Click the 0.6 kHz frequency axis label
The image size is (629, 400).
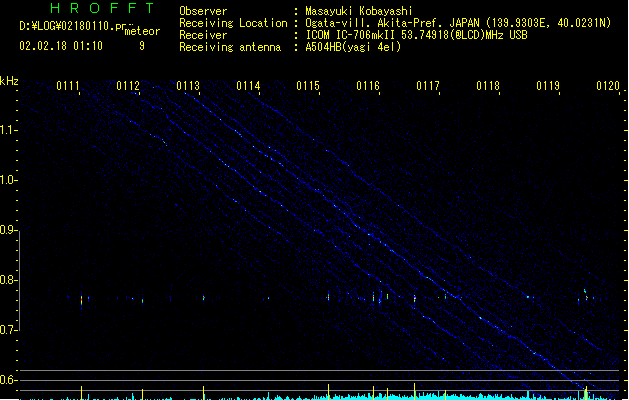pos(9,380)
